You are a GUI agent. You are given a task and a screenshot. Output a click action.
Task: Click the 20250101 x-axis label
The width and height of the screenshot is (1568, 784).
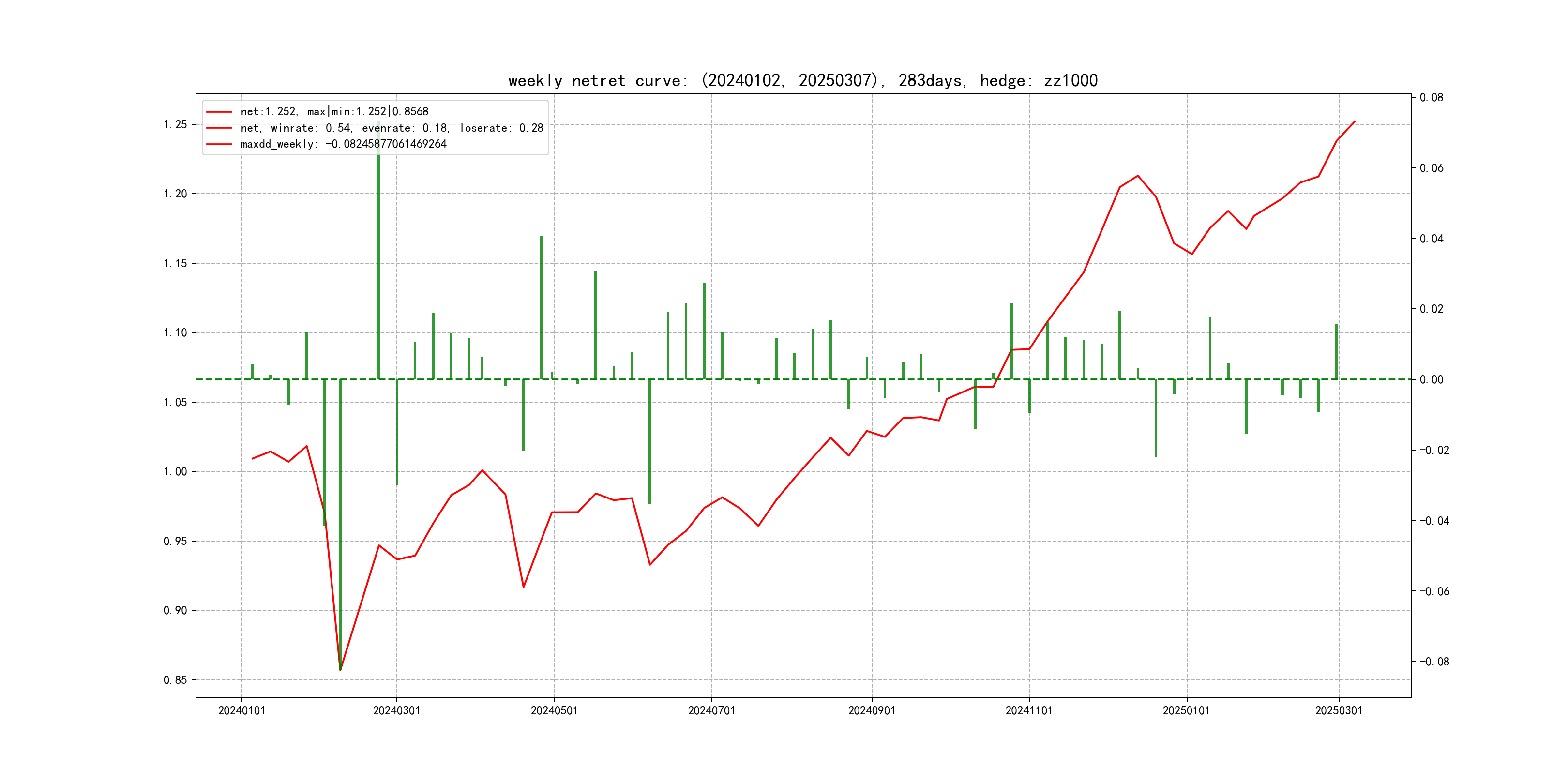(x=1186, y=710)
